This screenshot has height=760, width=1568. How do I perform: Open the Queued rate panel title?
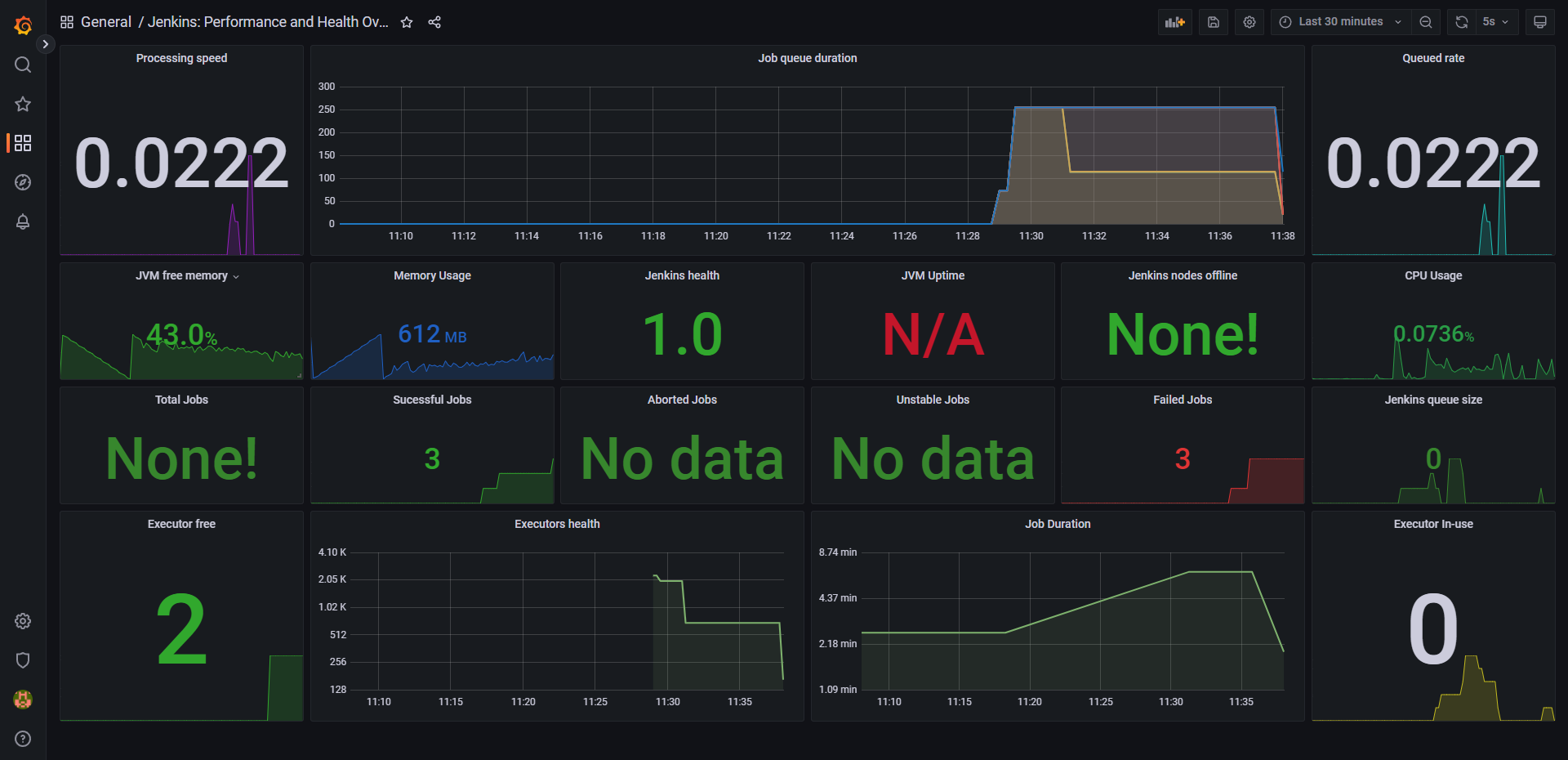[x=1433, y=58]
